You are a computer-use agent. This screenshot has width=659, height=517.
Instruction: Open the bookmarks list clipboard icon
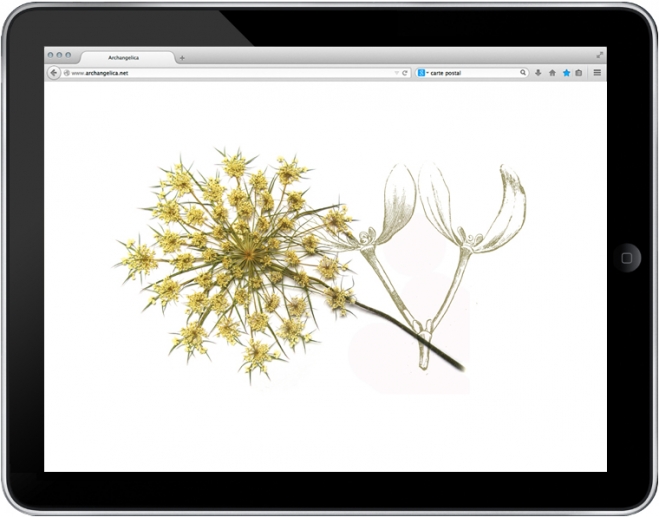579,73
